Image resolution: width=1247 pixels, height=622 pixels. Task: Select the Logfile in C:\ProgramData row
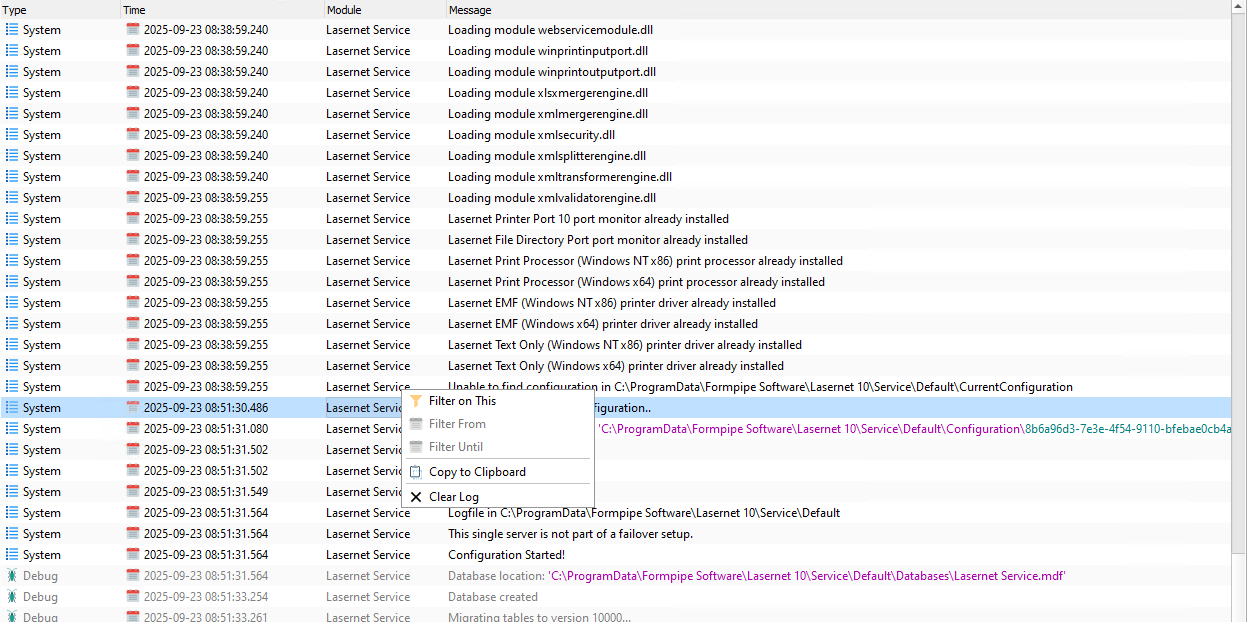coord(616,513)
